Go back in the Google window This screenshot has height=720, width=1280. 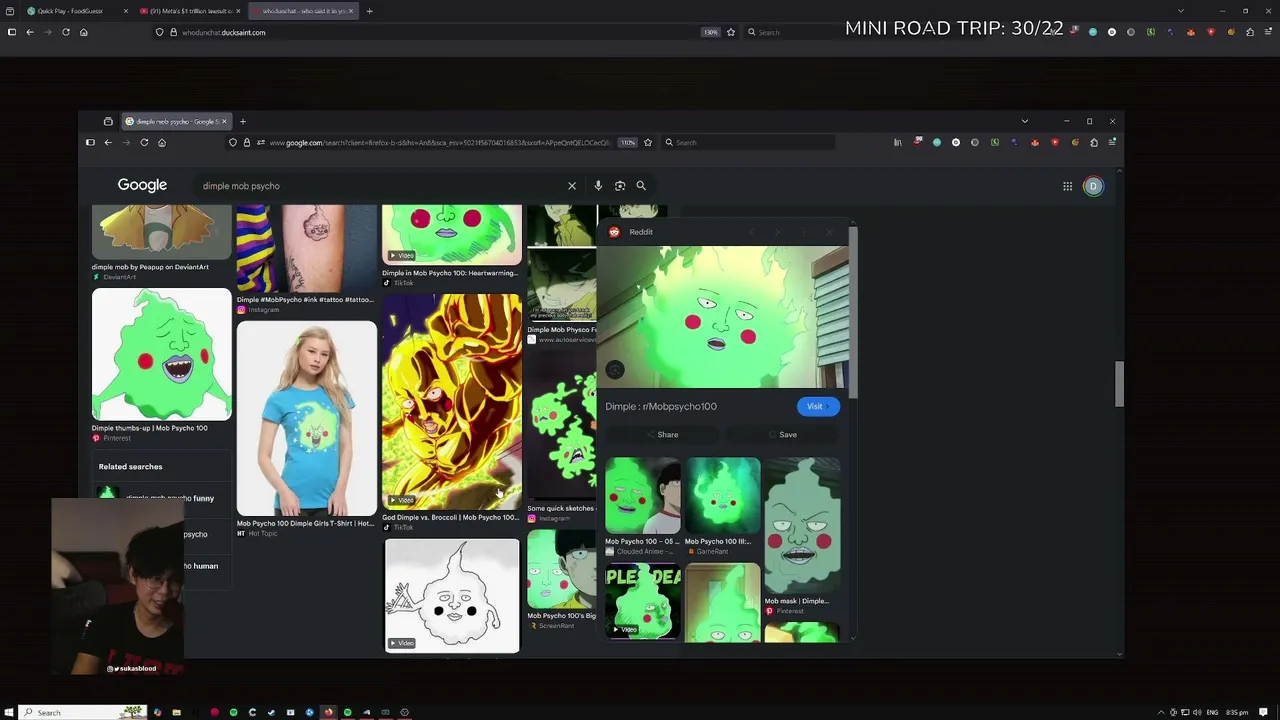tap(108, 143)
